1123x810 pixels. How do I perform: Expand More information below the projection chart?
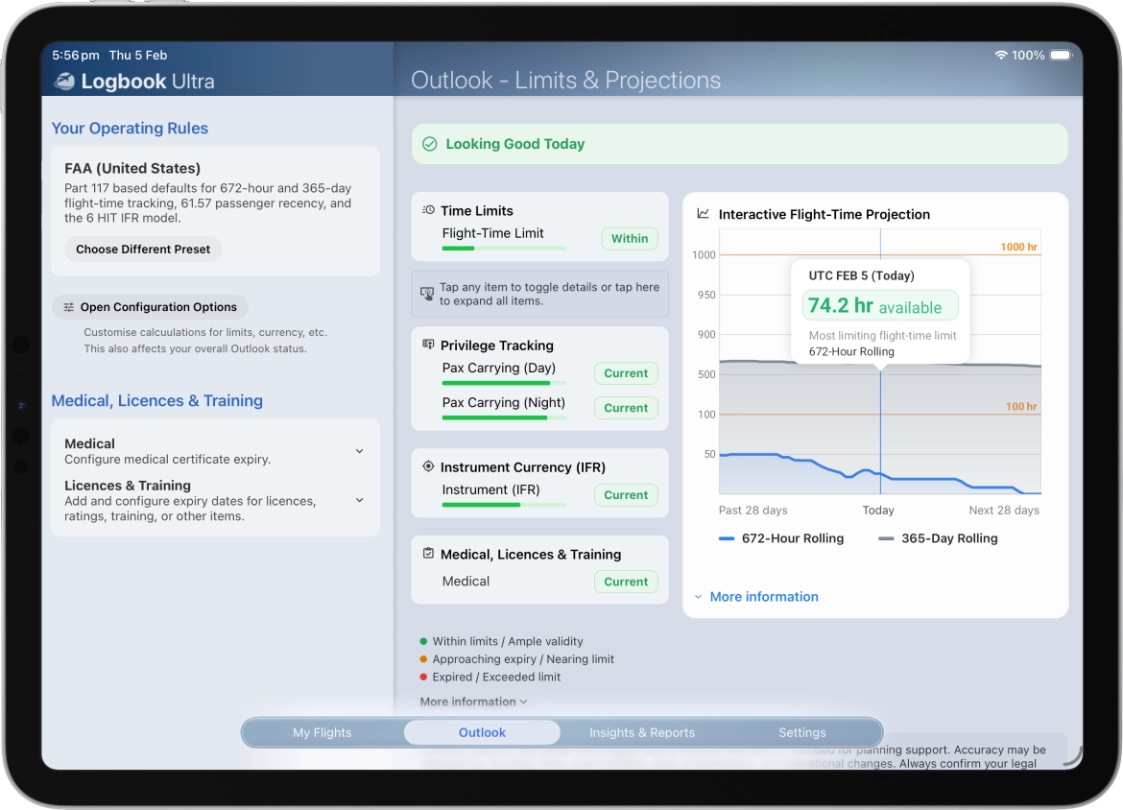756,597
